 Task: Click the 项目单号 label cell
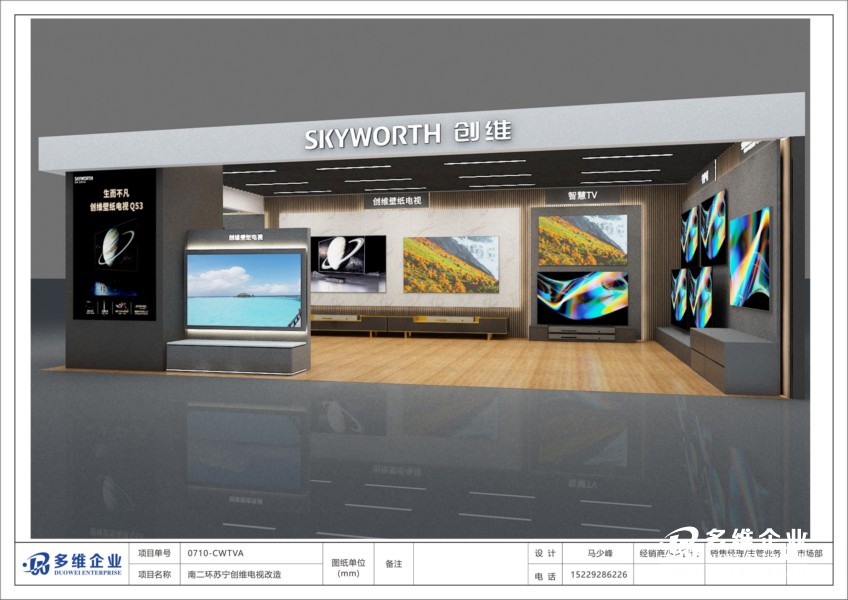154,553
